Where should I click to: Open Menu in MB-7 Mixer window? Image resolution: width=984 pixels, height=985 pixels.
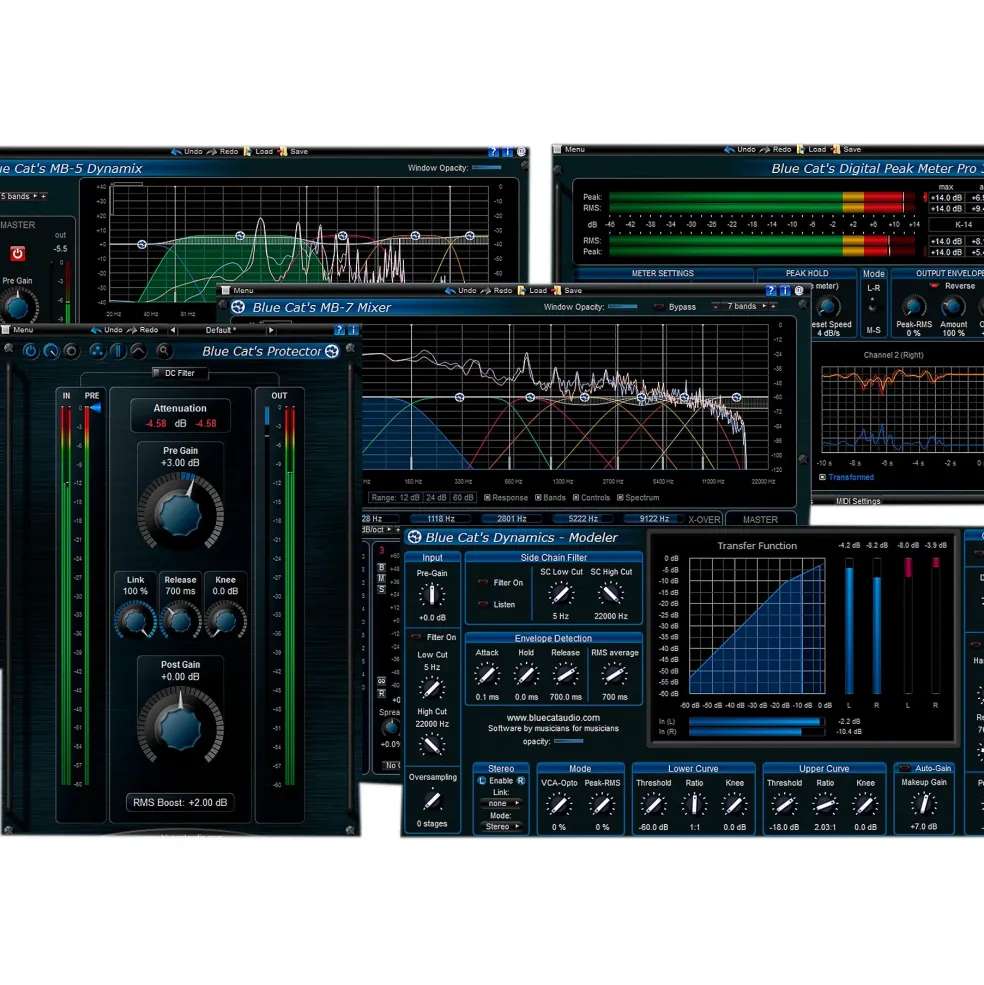[x=238, y=290]
